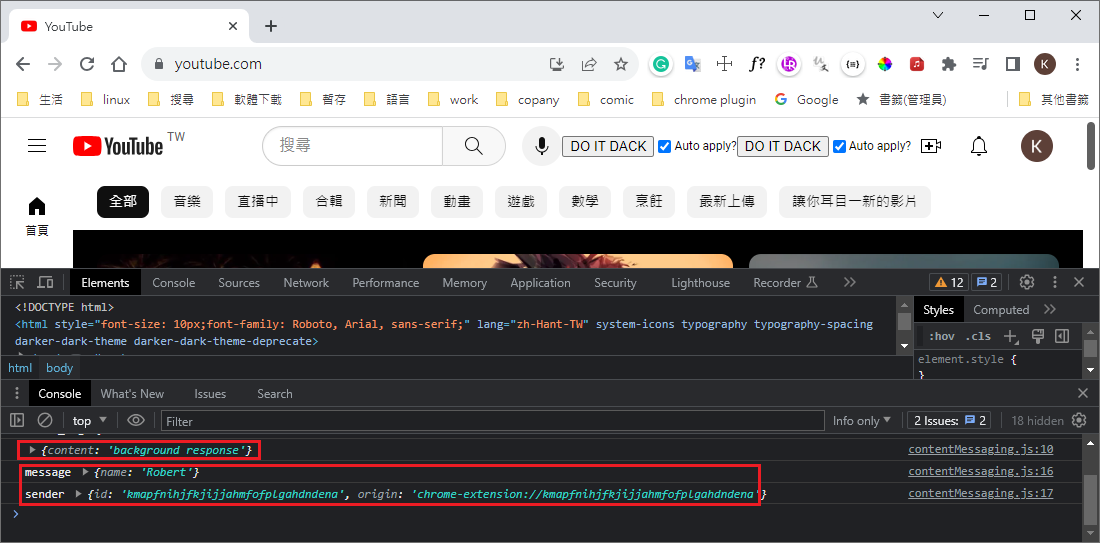The height and width of the screenshot is (543, 1100).
Task: Switch to the Network tab in DevTools
Action: point(306,283)
